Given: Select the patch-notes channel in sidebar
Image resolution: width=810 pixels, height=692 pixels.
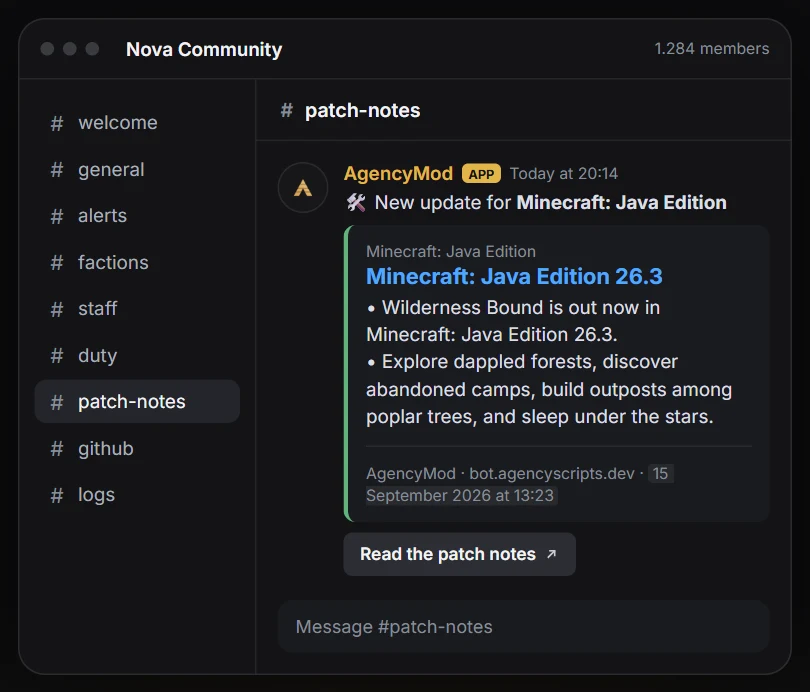Looking at the screenshot, I should click(x=137, y=402).
